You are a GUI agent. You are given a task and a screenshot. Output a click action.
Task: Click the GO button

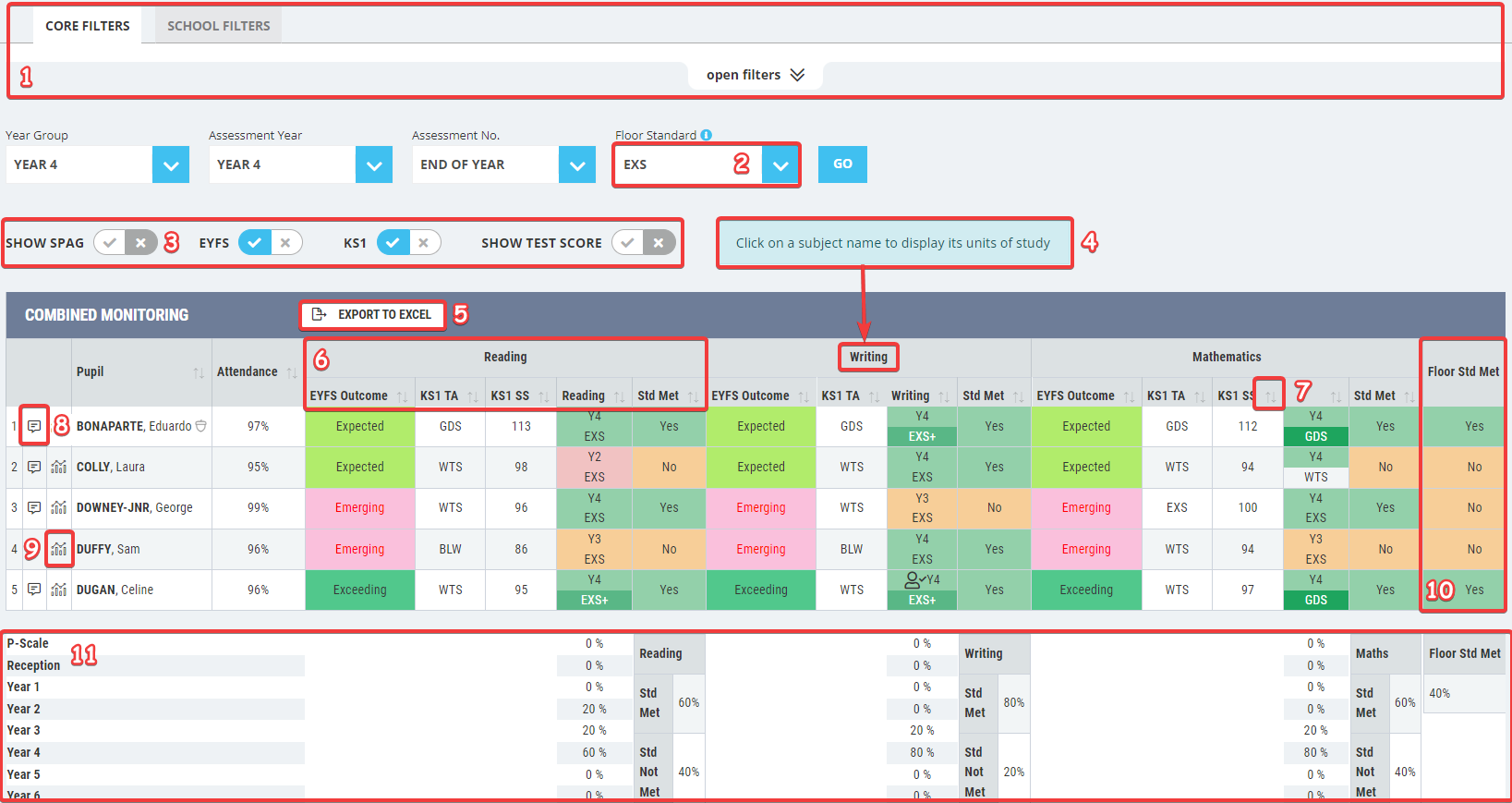(842, 164)
